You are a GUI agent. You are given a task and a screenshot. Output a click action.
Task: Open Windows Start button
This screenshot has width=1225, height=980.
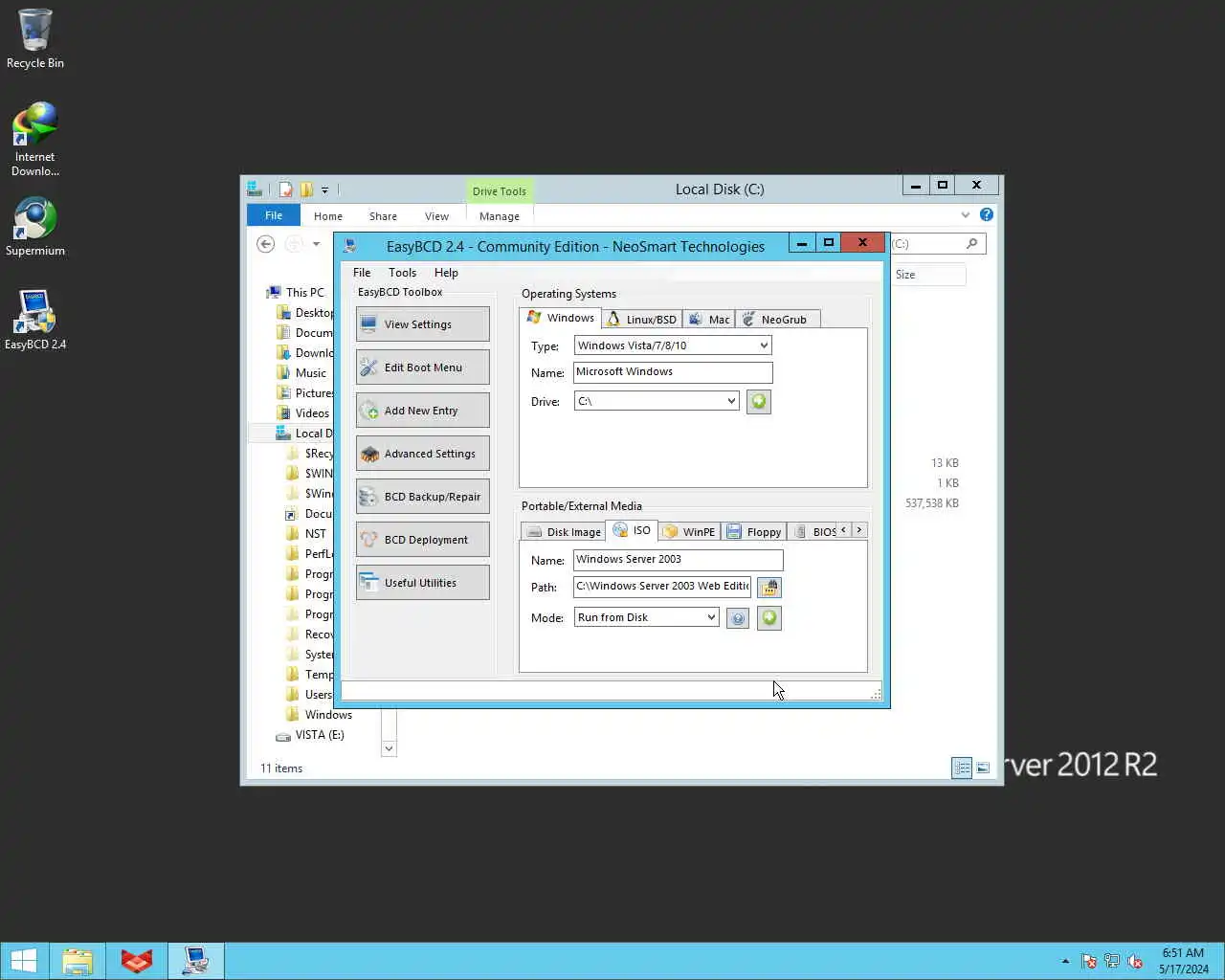tap(24, 961)
